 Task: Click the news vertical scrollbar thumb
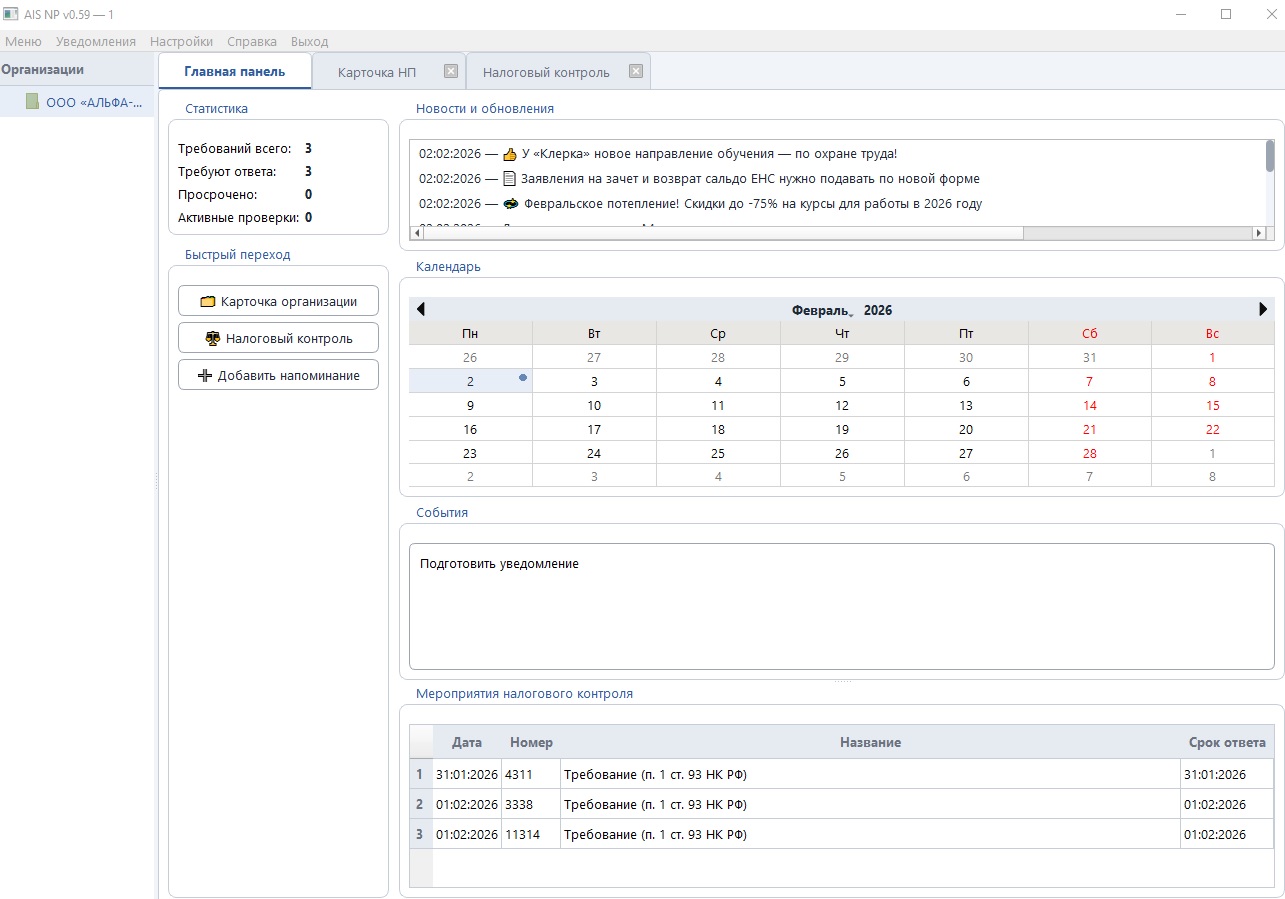click(1270, 157)
